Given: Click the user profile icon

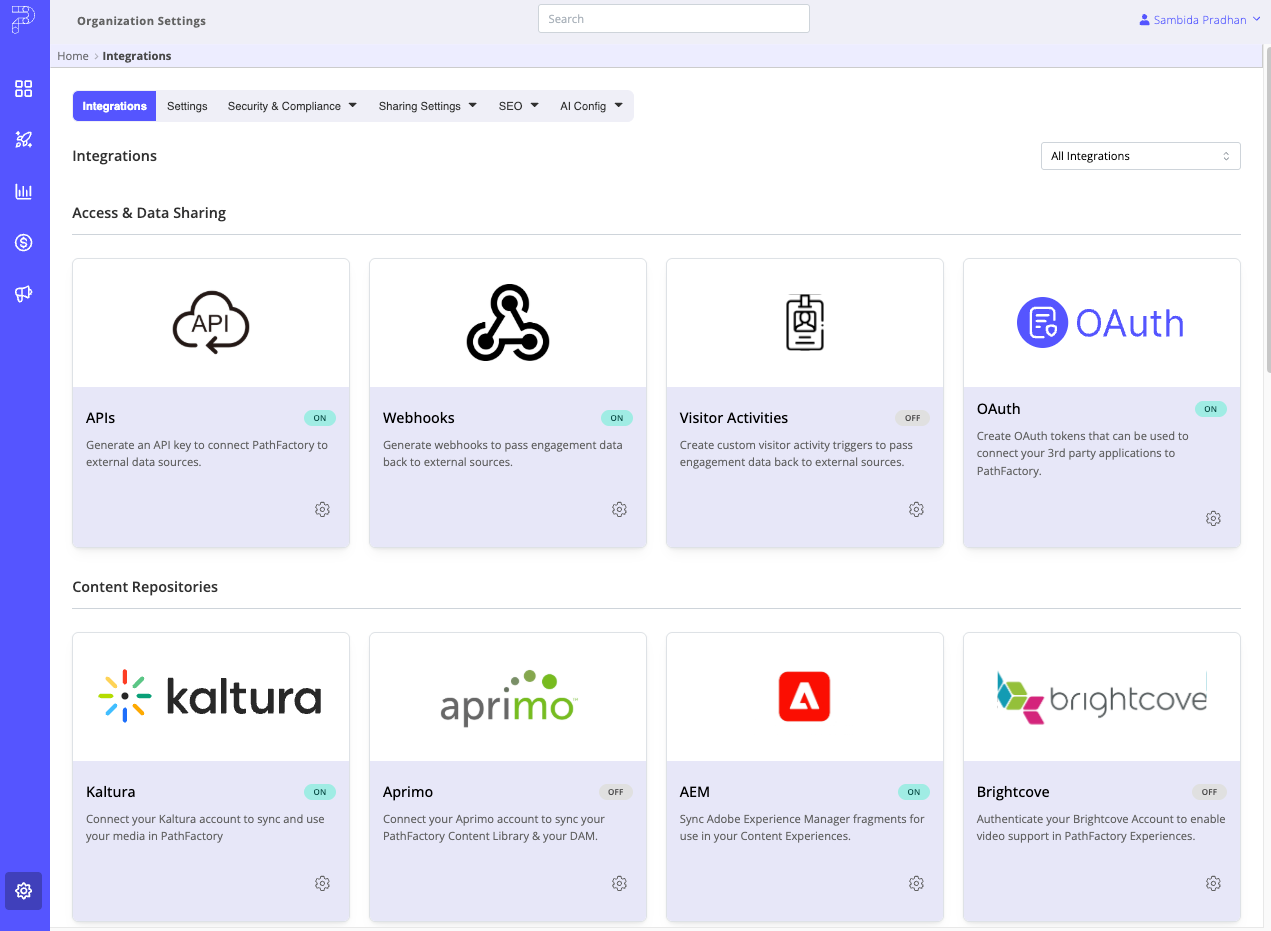Looking at the screenshot, I should (x=1145, y=20).
